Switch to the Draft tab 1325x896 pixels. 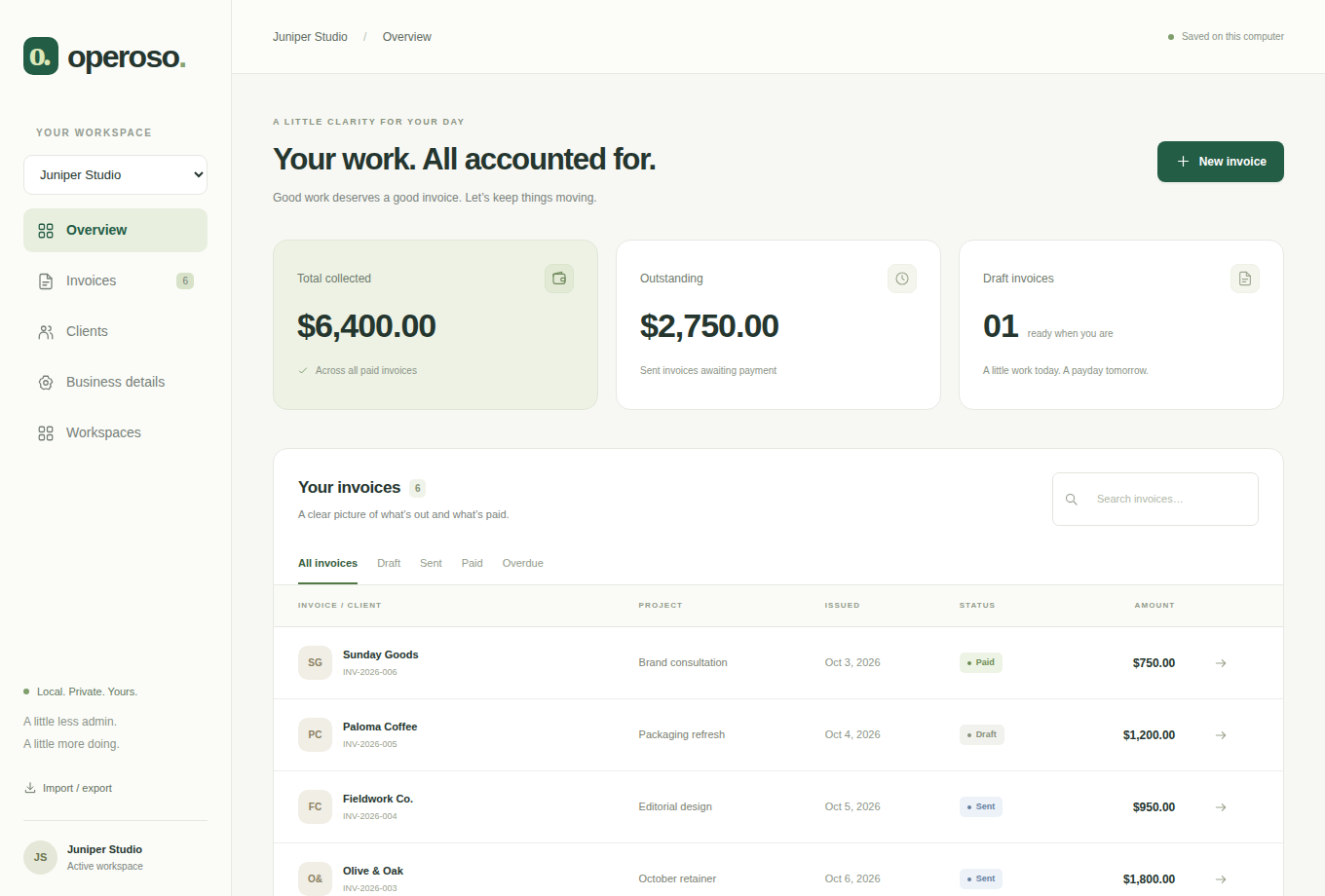point(389,563)
